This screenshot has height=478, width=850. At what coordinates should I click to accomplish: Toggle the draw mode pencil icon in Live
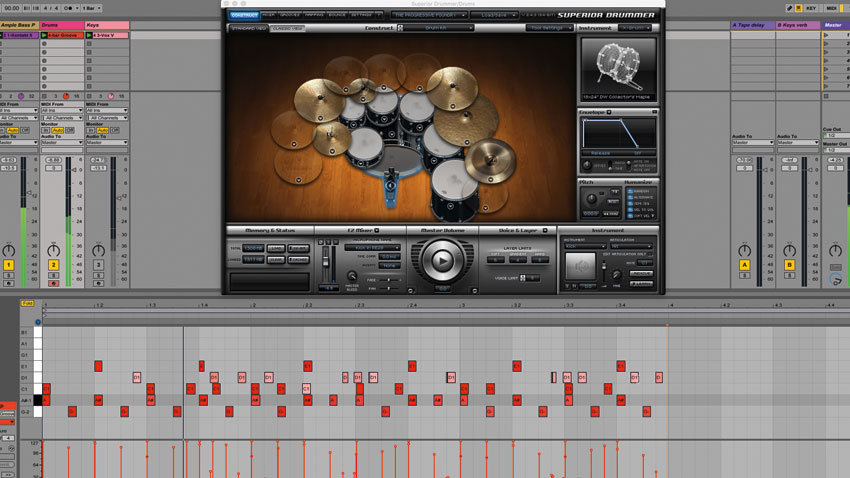pos(789,8)
